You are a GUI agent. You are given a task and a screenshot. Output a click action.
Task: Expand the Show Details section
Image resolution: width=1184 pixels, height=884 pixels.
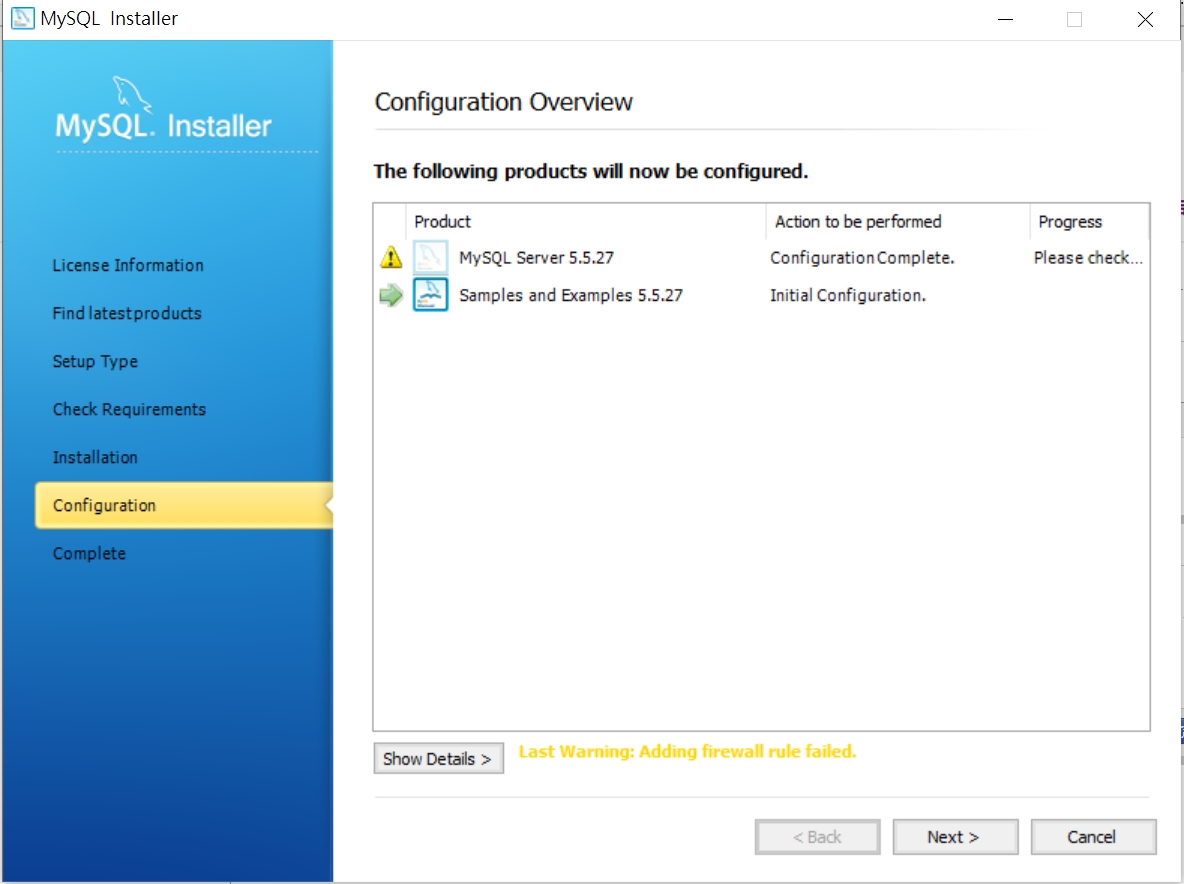coord(438,759)
